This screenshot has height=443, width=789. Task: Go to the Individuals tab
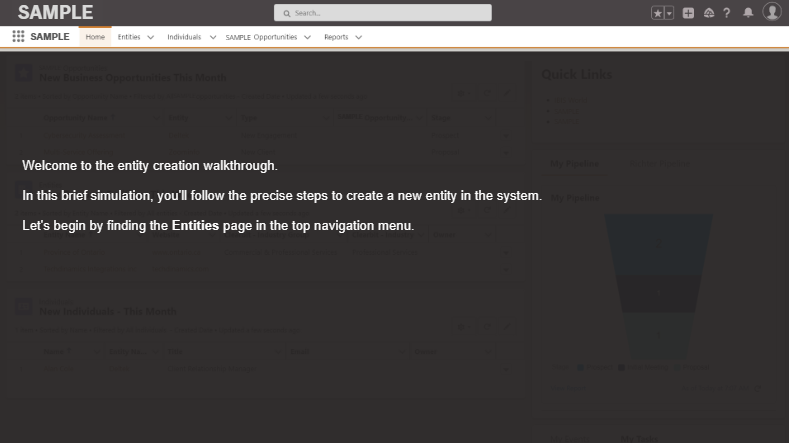[x=184, y=37]
